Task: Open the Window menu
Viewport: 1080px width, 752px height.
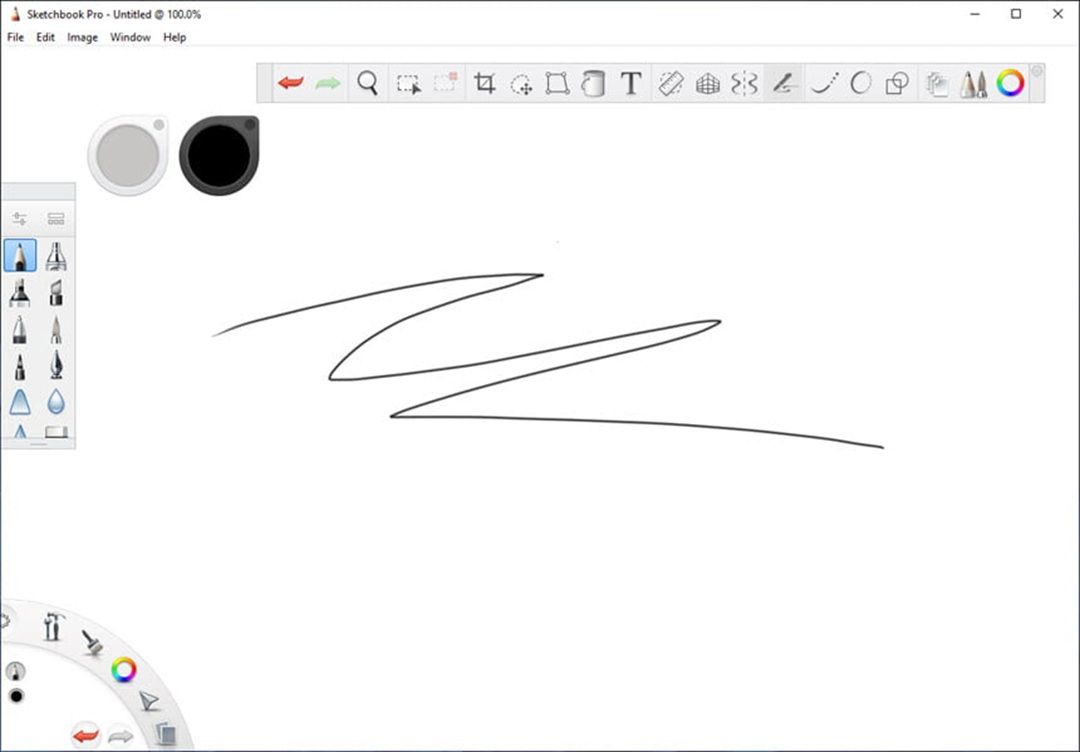Action: 130,37
